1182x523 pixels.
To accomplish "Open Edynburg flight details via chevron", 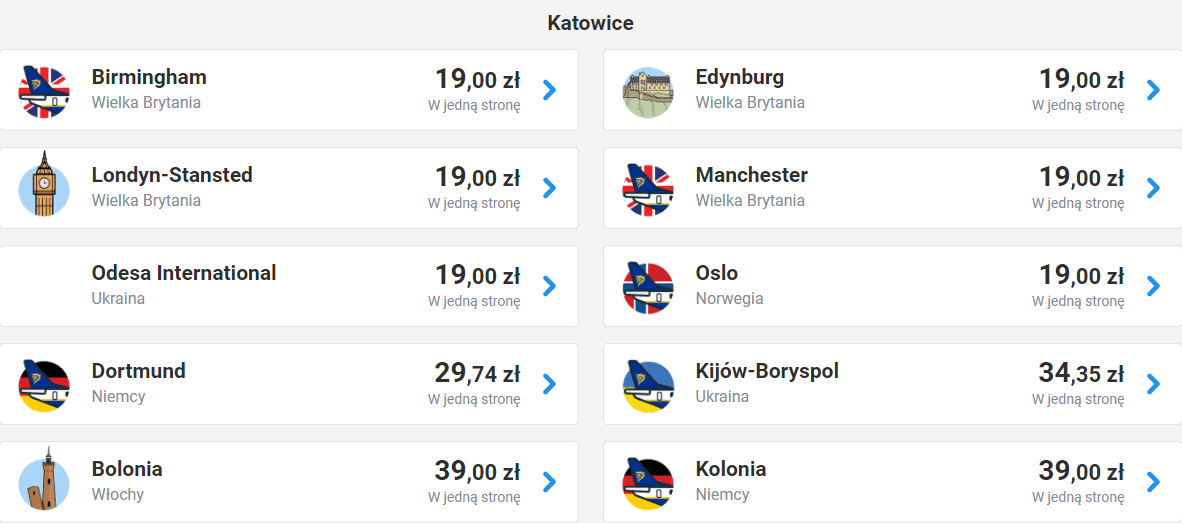I will 1153,90.
